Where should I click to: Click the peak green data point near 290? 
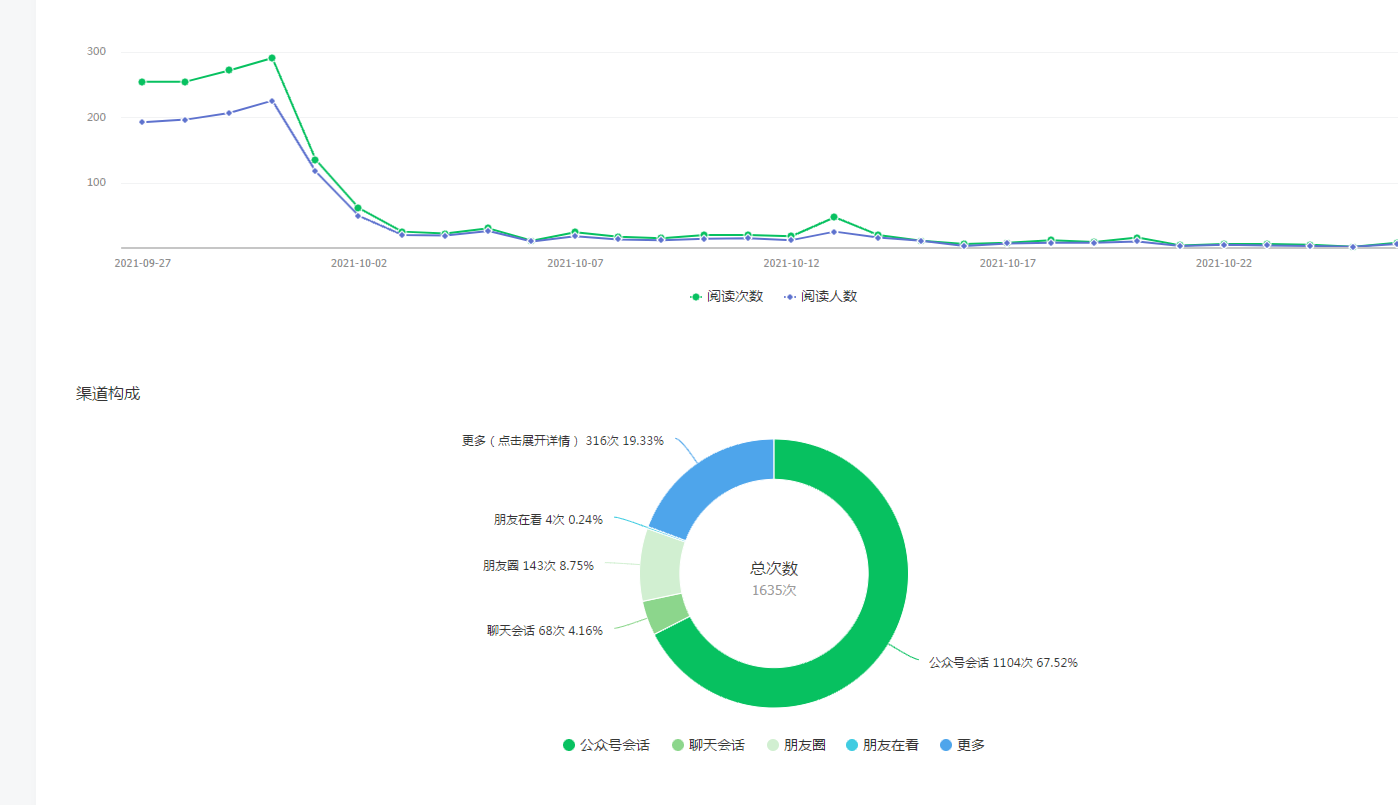pyautogui.click(x=272, y=58)
